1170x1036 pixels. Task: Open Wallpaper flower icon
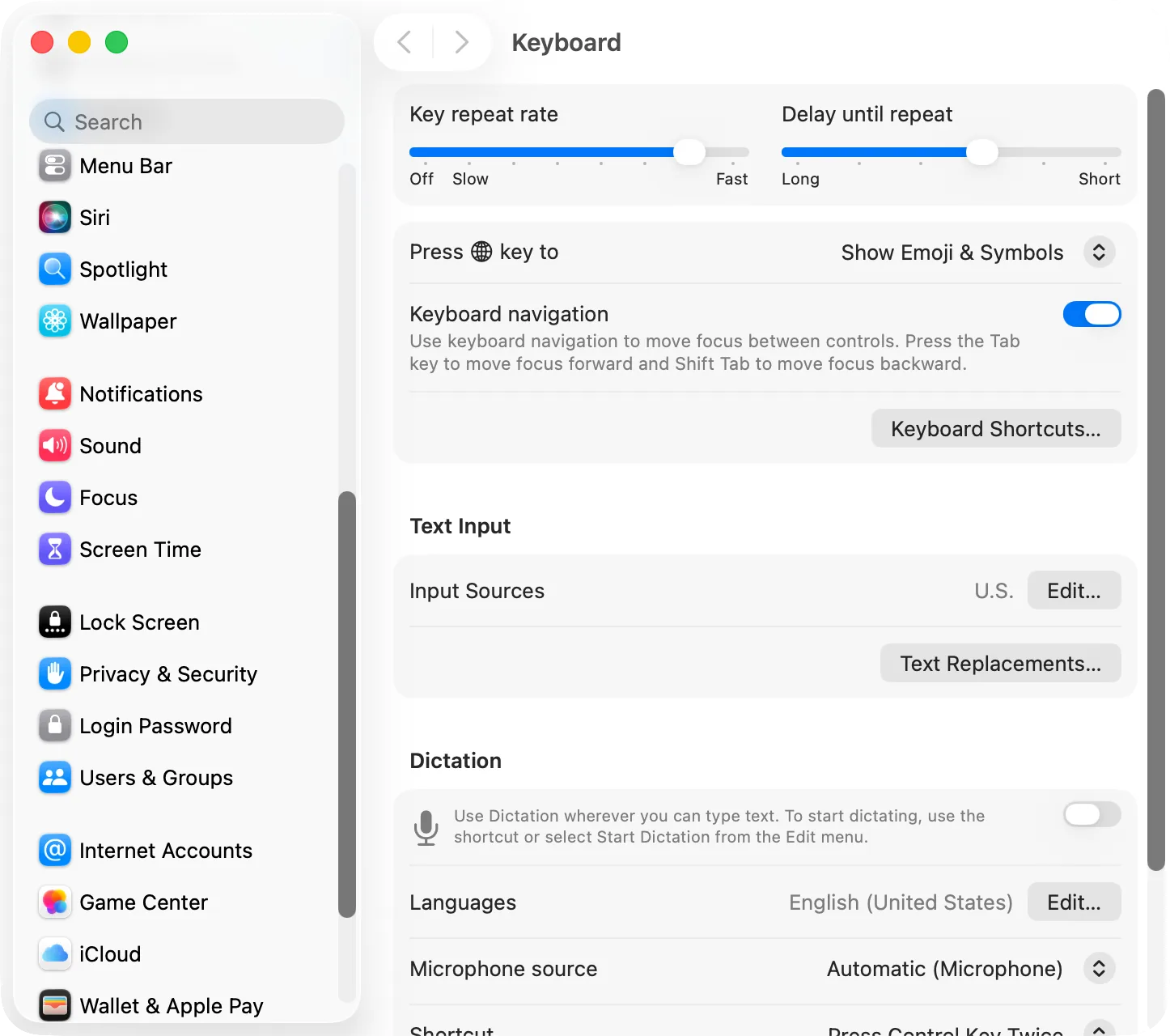point(55,321)
